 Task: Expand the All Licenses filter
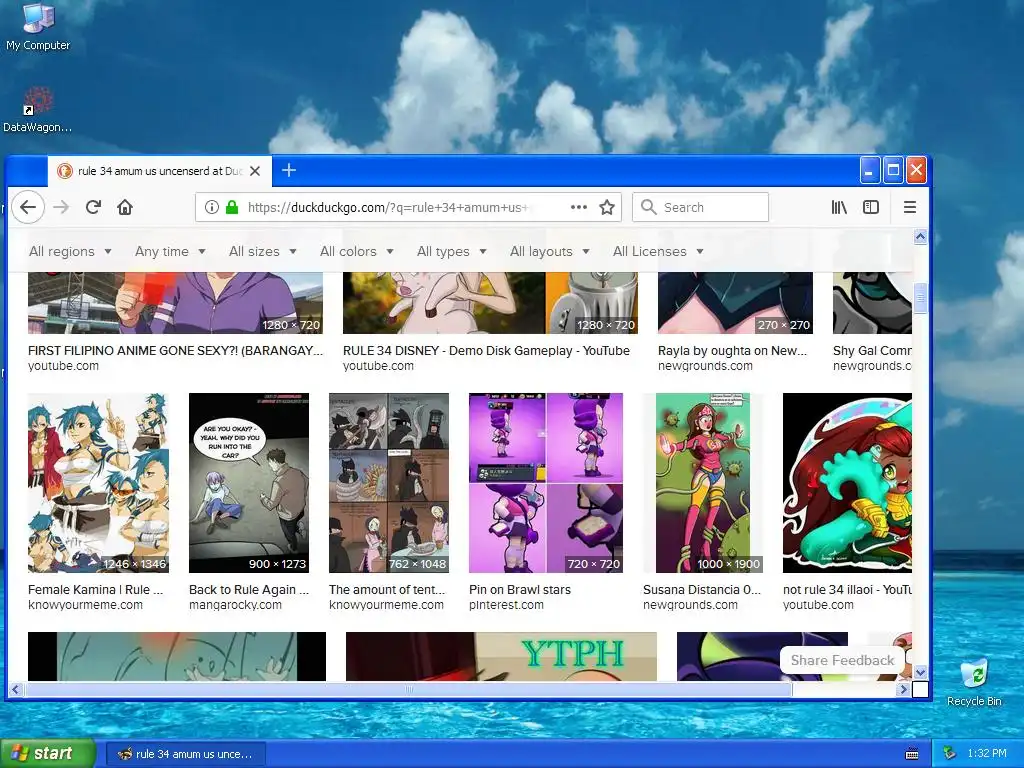pyautogui.click(x=658, y=251)
